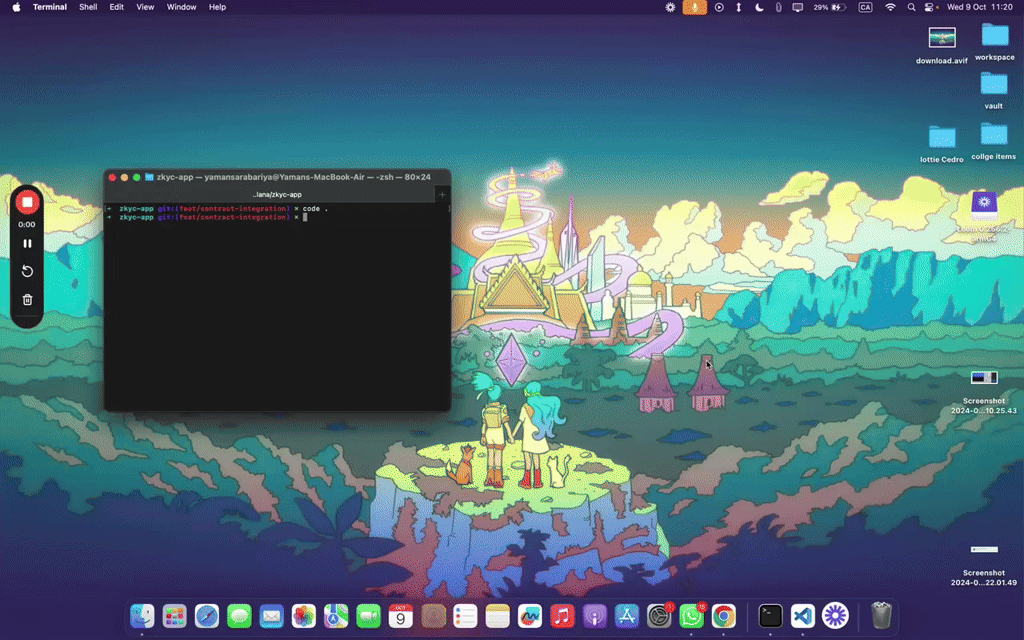This screenshot has height=640, width=1024.
Task: Open Finder from the Dock
Action: (142, 615)
